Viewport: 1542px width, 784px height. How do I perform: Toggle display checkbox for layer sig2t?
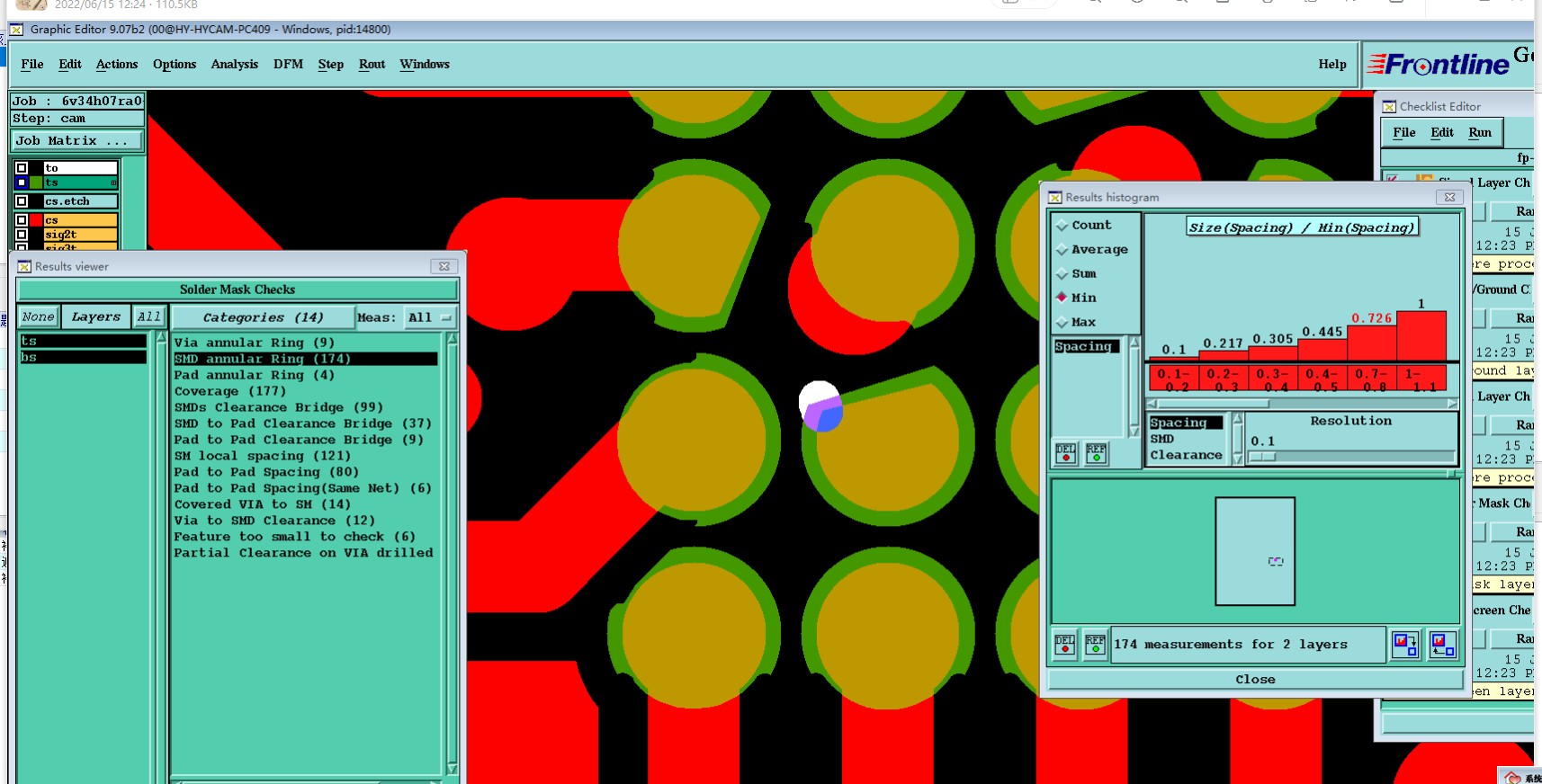[22, 235]
